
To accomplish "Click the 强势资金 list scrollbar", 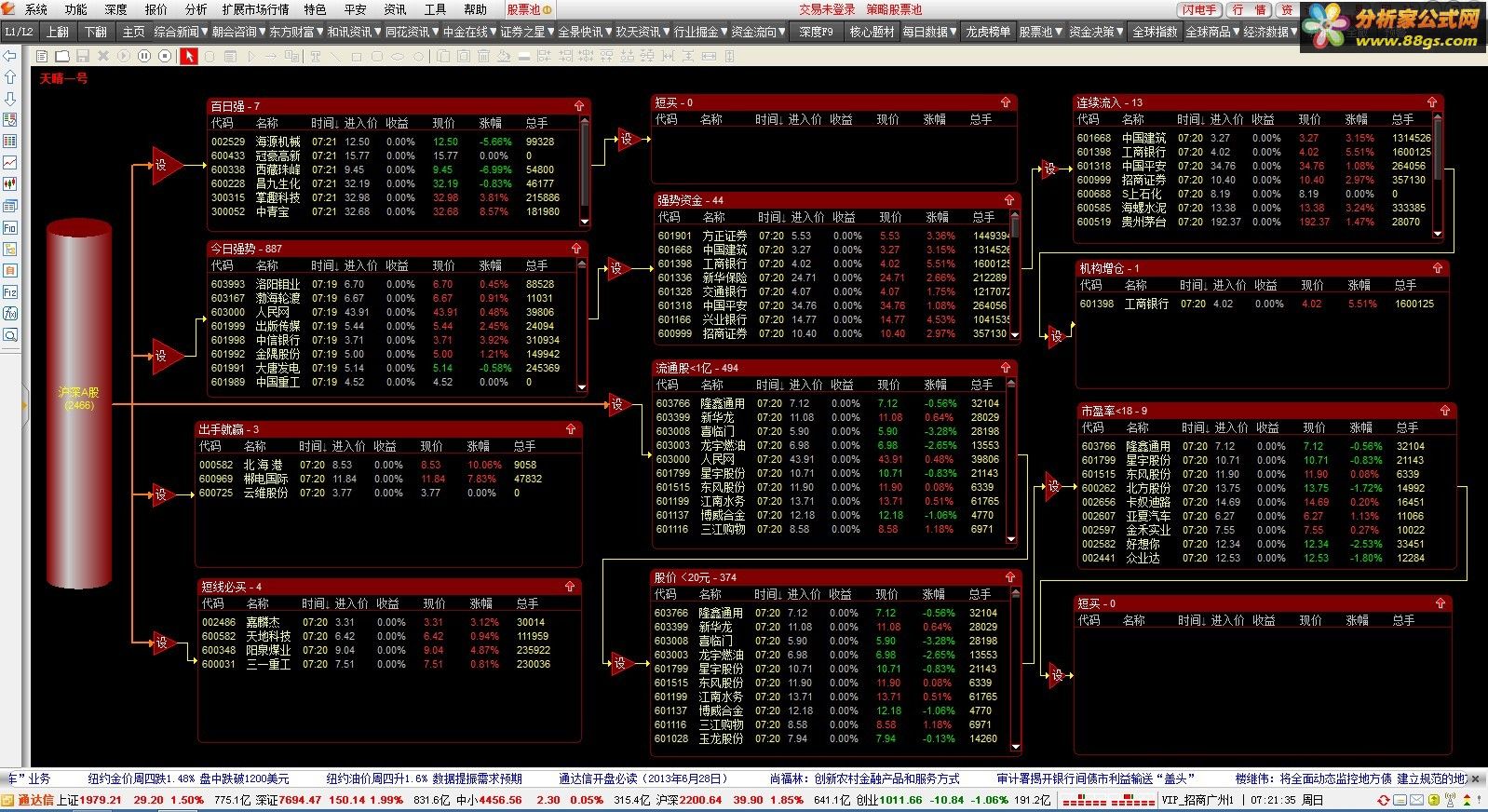I will (1015, 277).
